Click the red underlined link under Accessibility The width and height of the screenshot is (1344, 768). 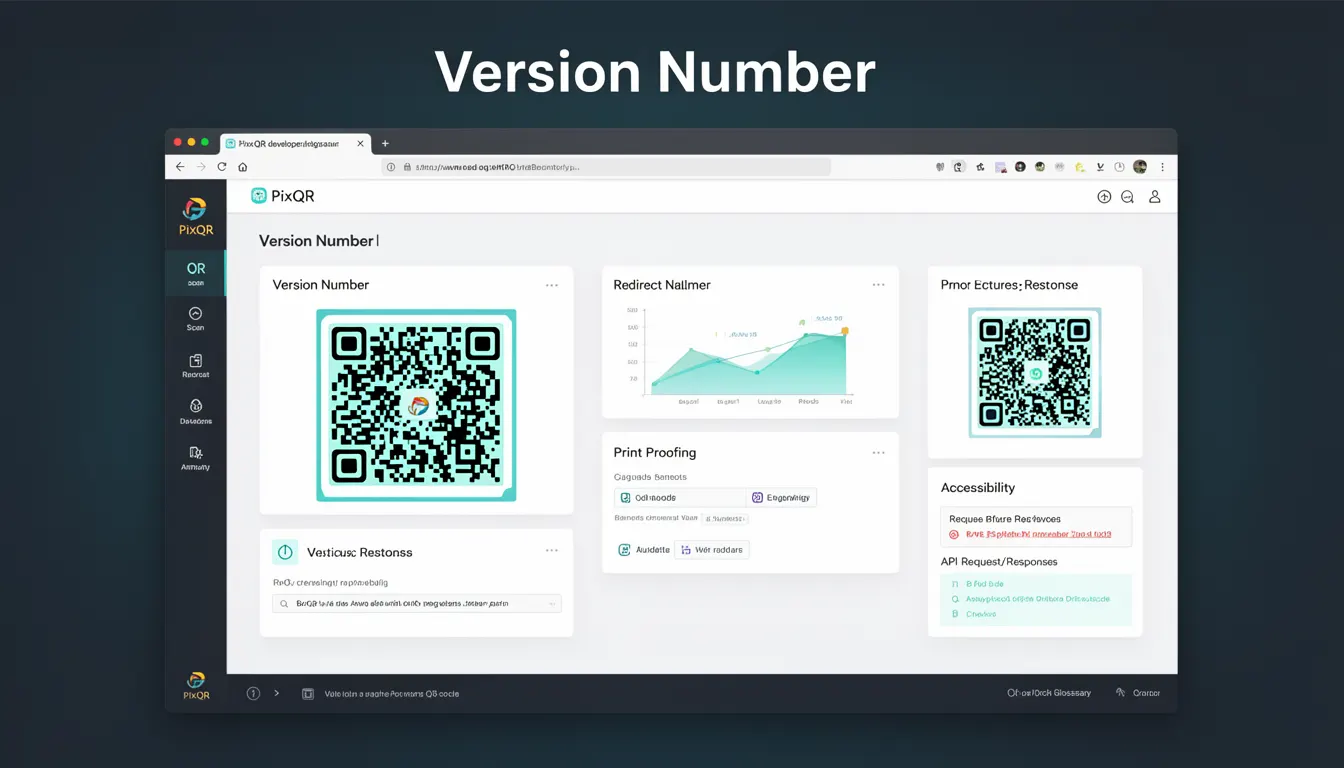(1038, 535)
